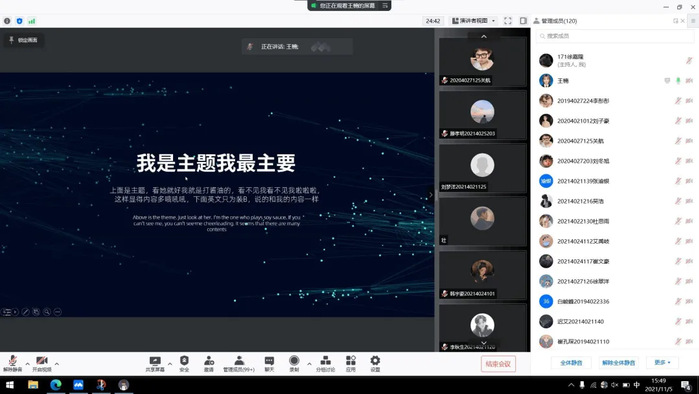
Task: Click the 全体静音 mute all button
Action: tap(571, 362)
